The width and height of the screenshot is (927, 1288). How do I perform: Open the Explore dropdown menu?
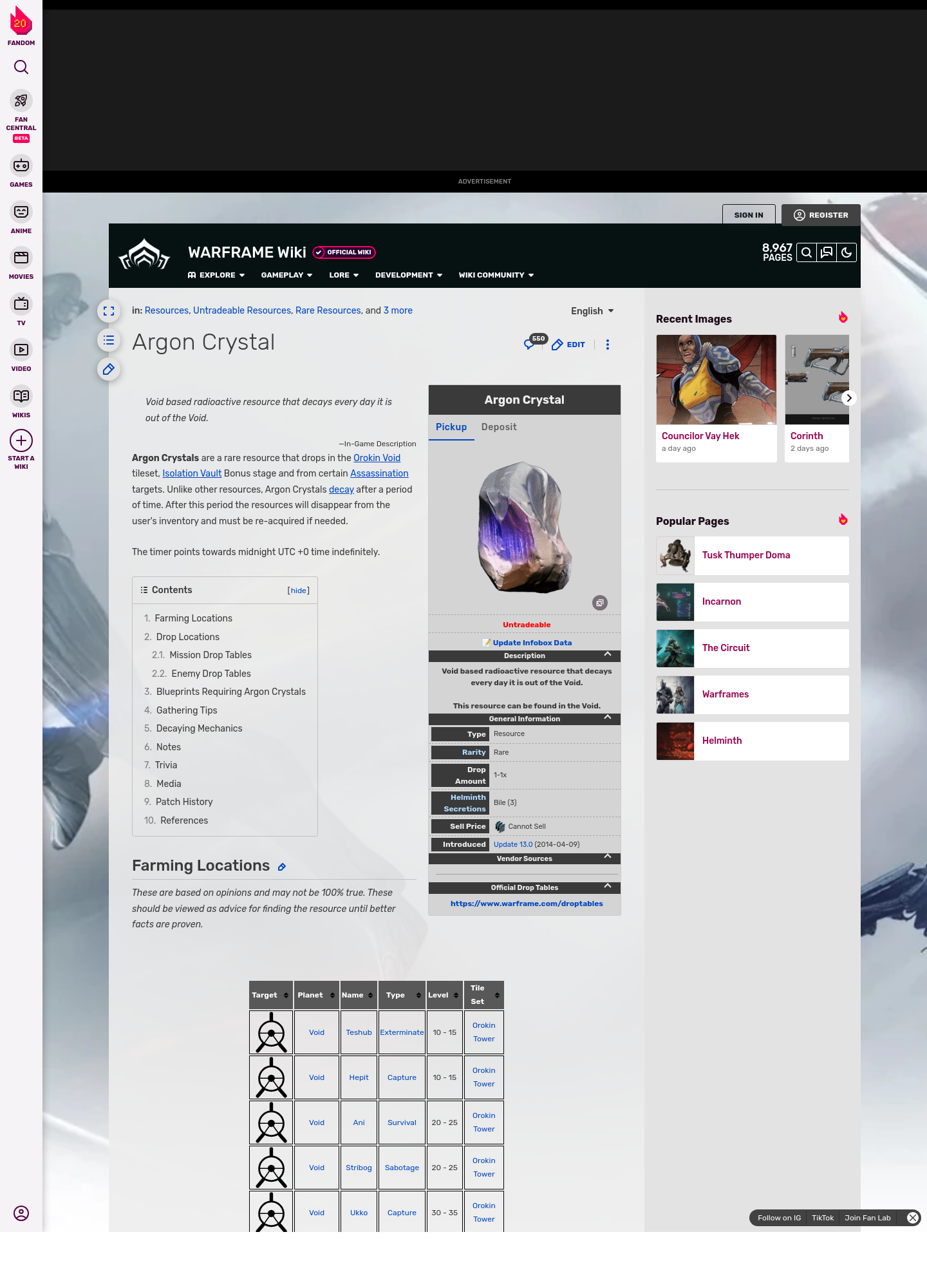[216, 275]
